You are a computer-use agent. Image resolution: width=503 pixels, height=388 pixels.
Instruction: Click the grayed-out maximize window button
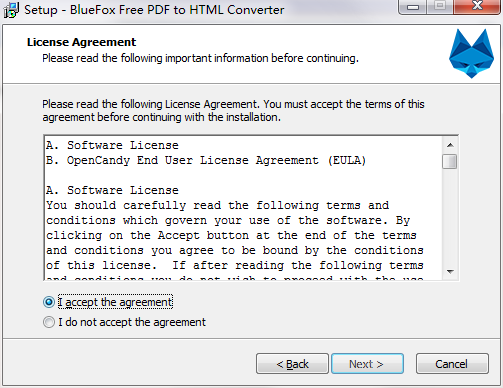point(440,7)
